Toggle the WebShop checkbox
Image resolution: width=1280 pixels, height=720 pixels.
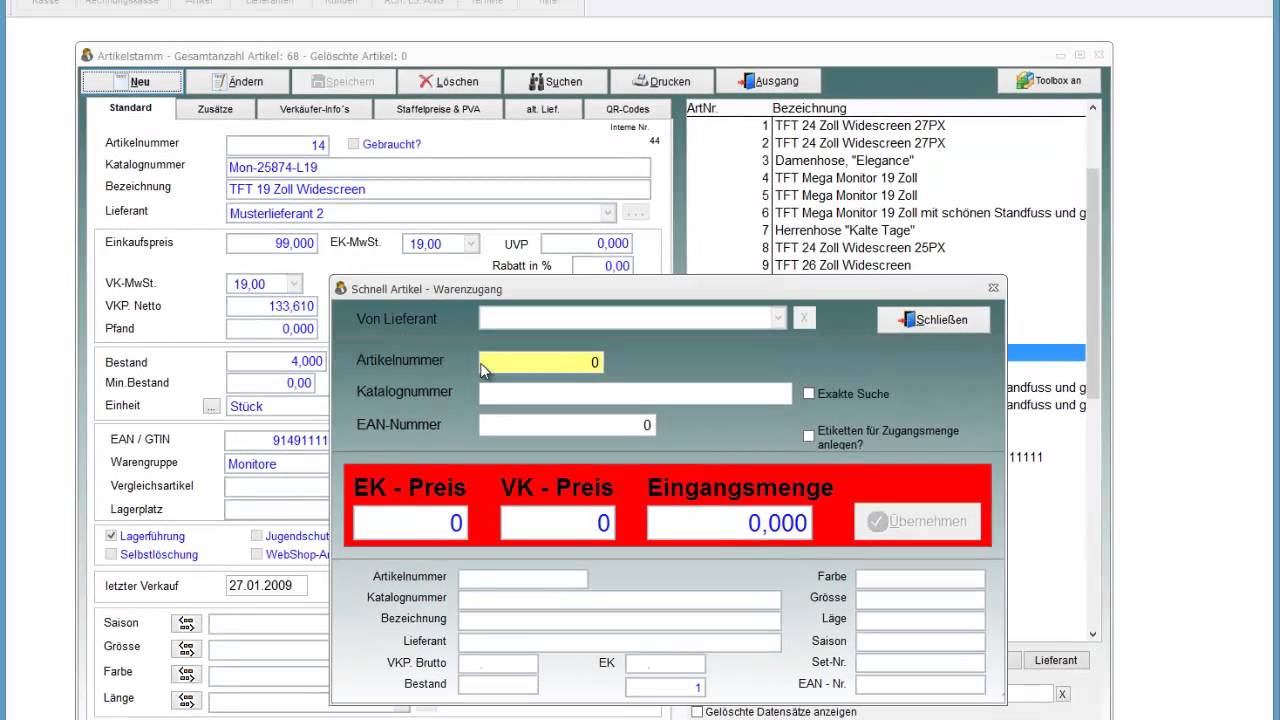click(x=257, y=554)
